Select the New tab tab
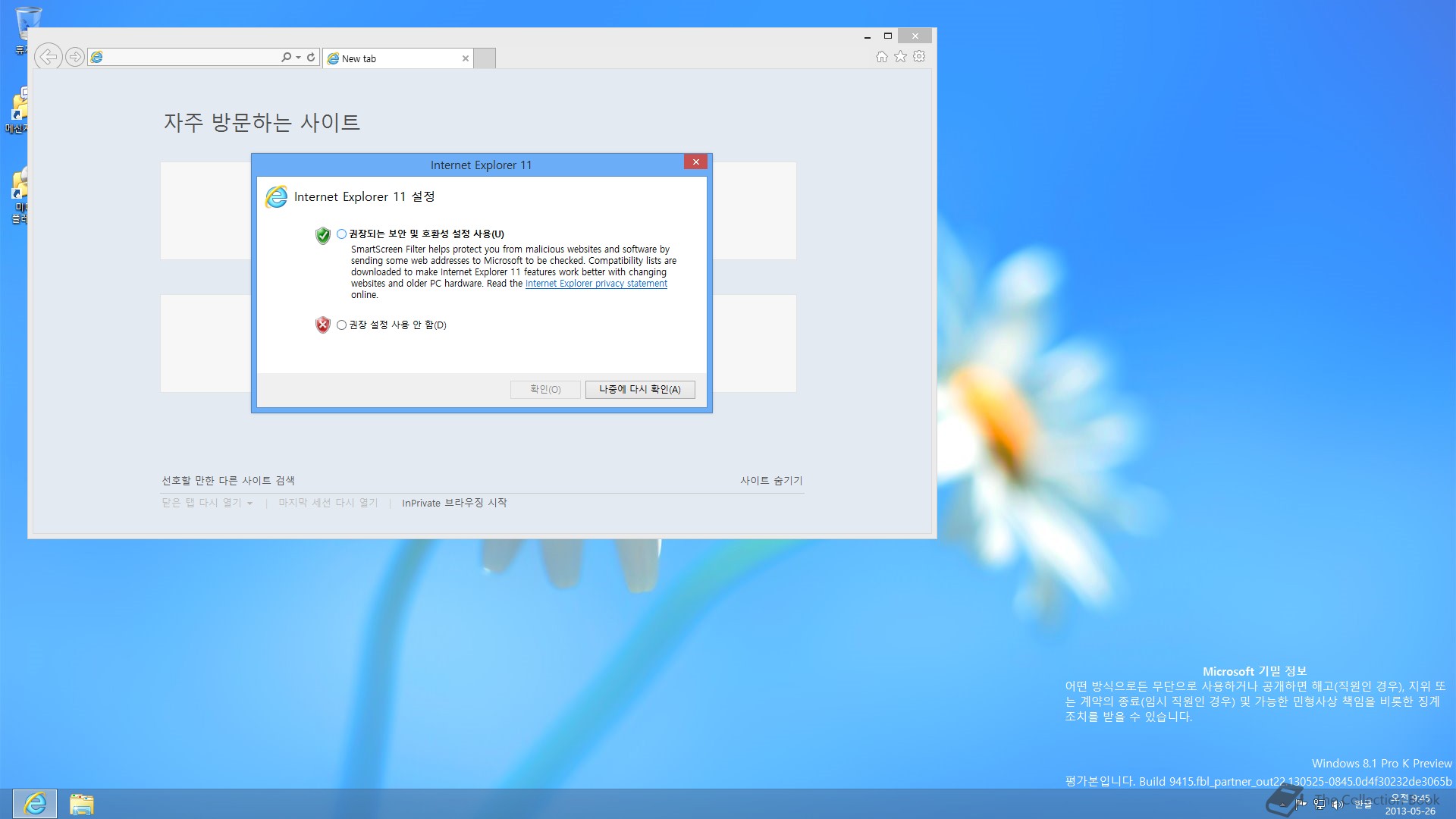 pos(398,58)
